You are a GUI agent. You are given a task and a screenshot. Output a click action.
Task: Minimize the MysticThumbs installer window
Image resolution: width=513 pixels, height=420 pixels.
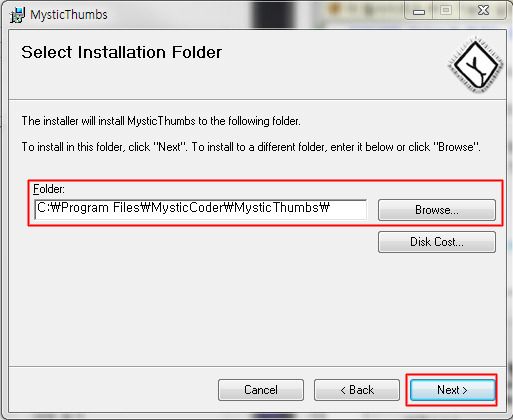pyautogui.click(x=419, y=12)
